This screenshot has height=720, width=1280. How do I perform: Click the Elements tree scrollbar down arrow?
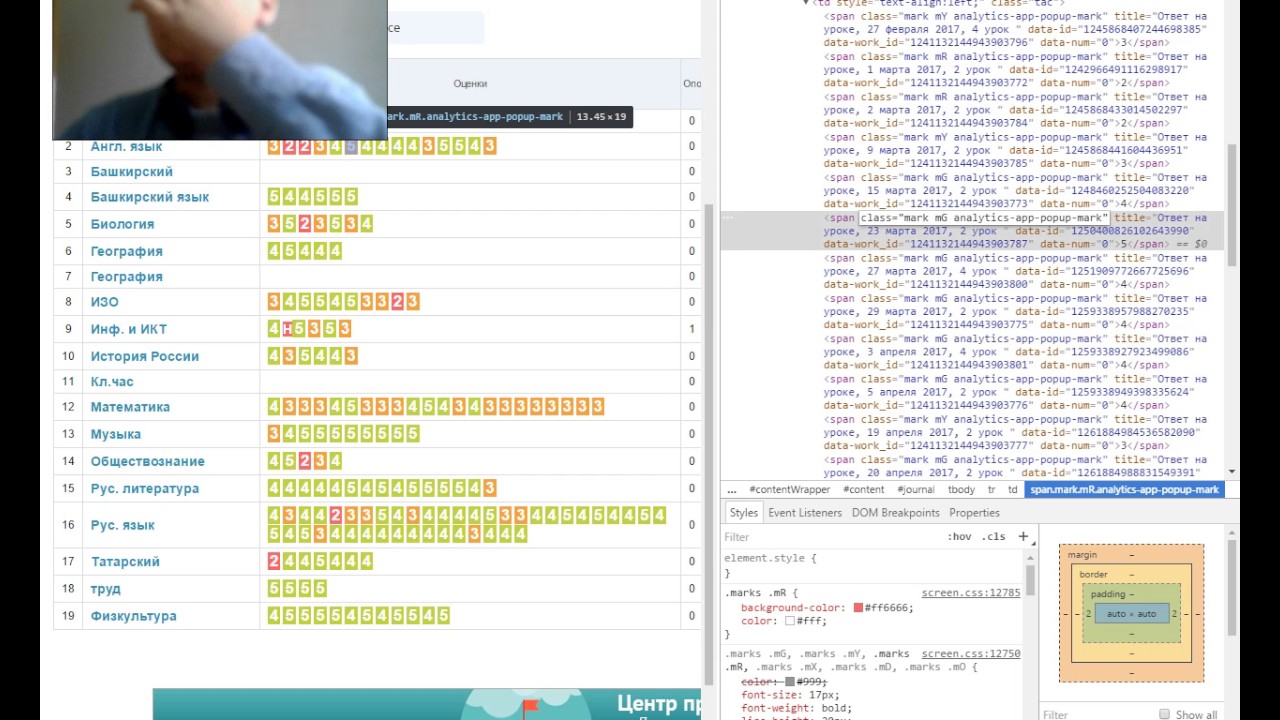click(1232, 471)
